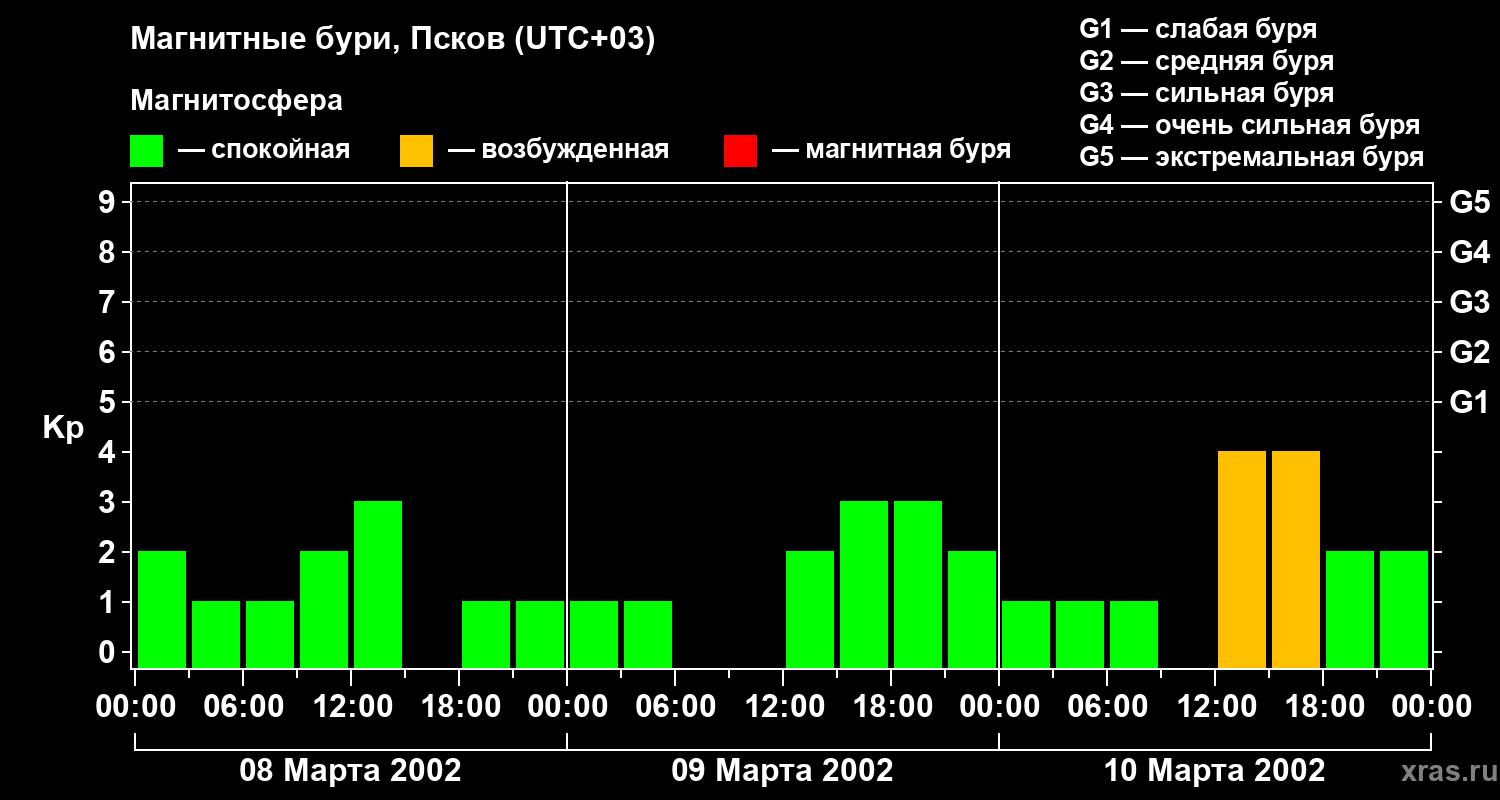Select the 'G5 — экстремальная буря' legend line
Viewport: 1500px width, 800px height.
point(1252,157)
